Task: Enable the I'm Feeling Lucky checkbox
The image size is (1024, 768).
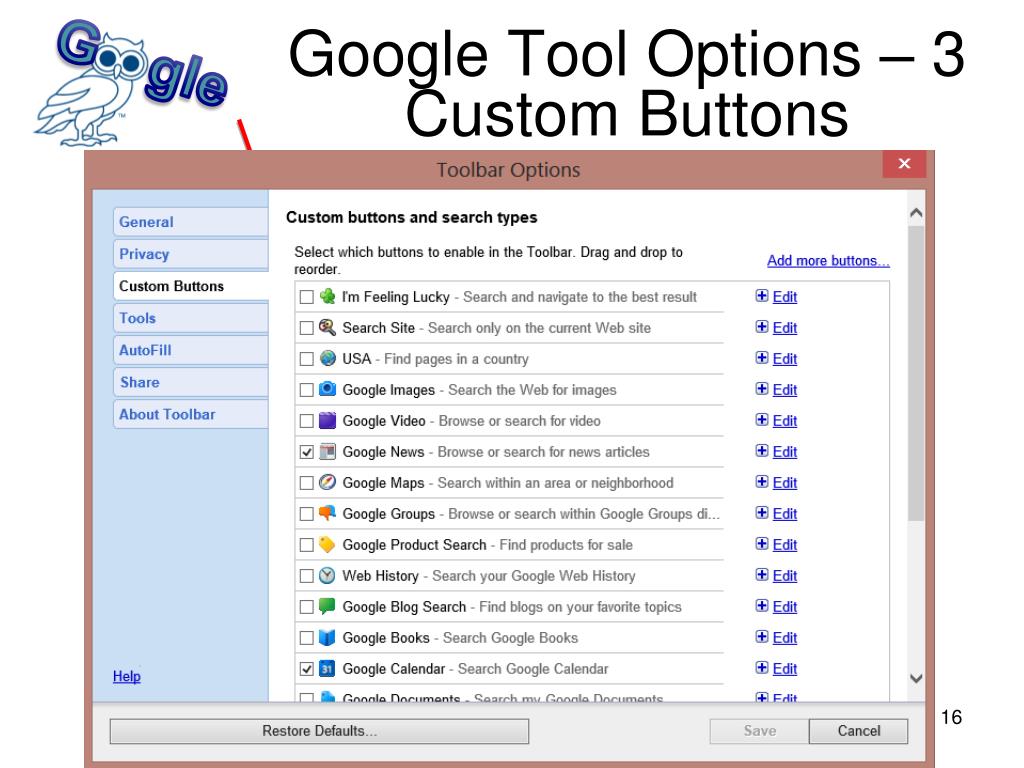Action: 306,297
